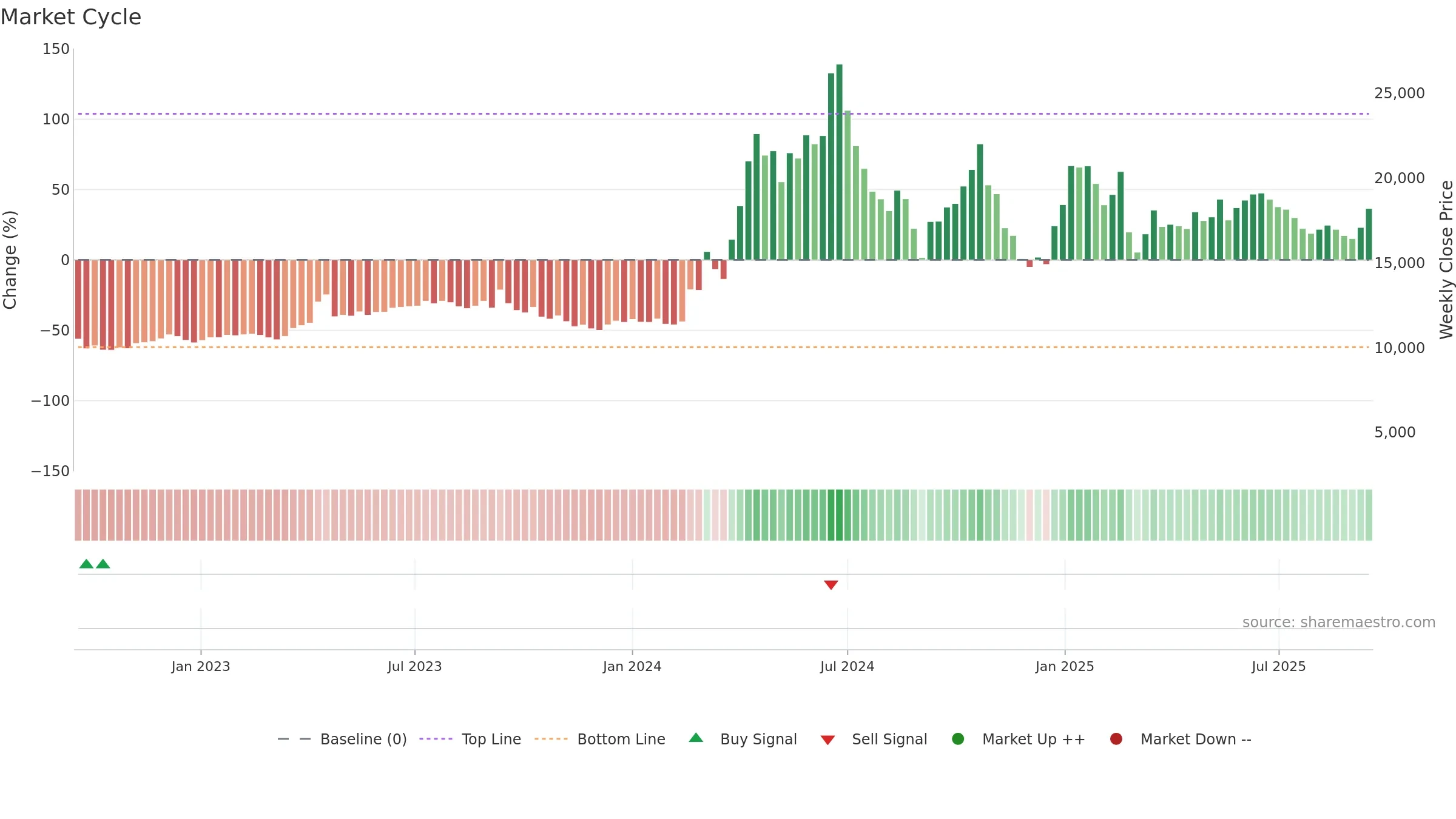Click the Market Cycle chart title

coord(71,17)
